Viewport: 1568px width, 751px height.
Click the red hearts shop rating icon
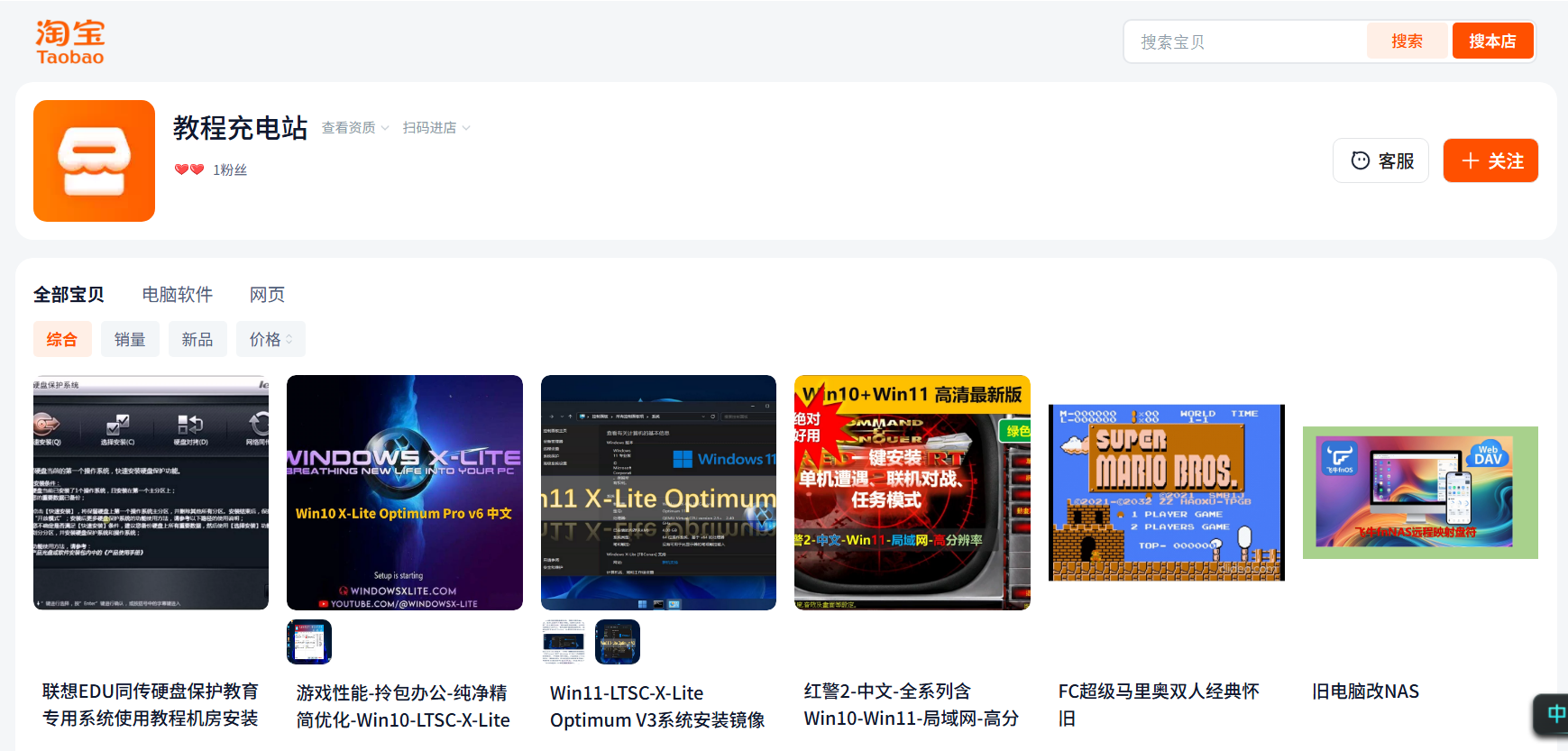click(x=189, y=169)
